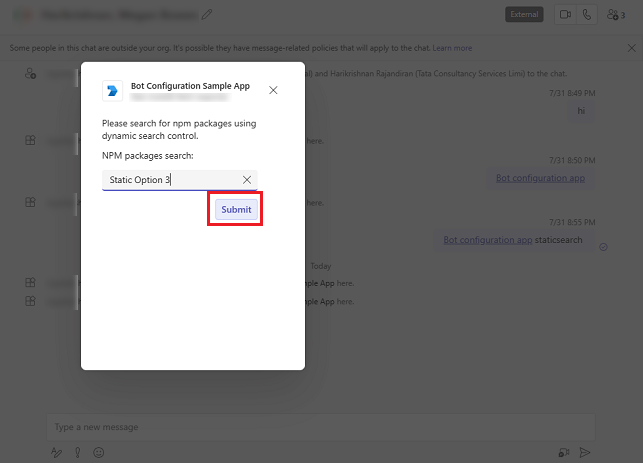Select the 'hi' chat message
This screenshot has height=463, width=643.
[x=581, y=111]
